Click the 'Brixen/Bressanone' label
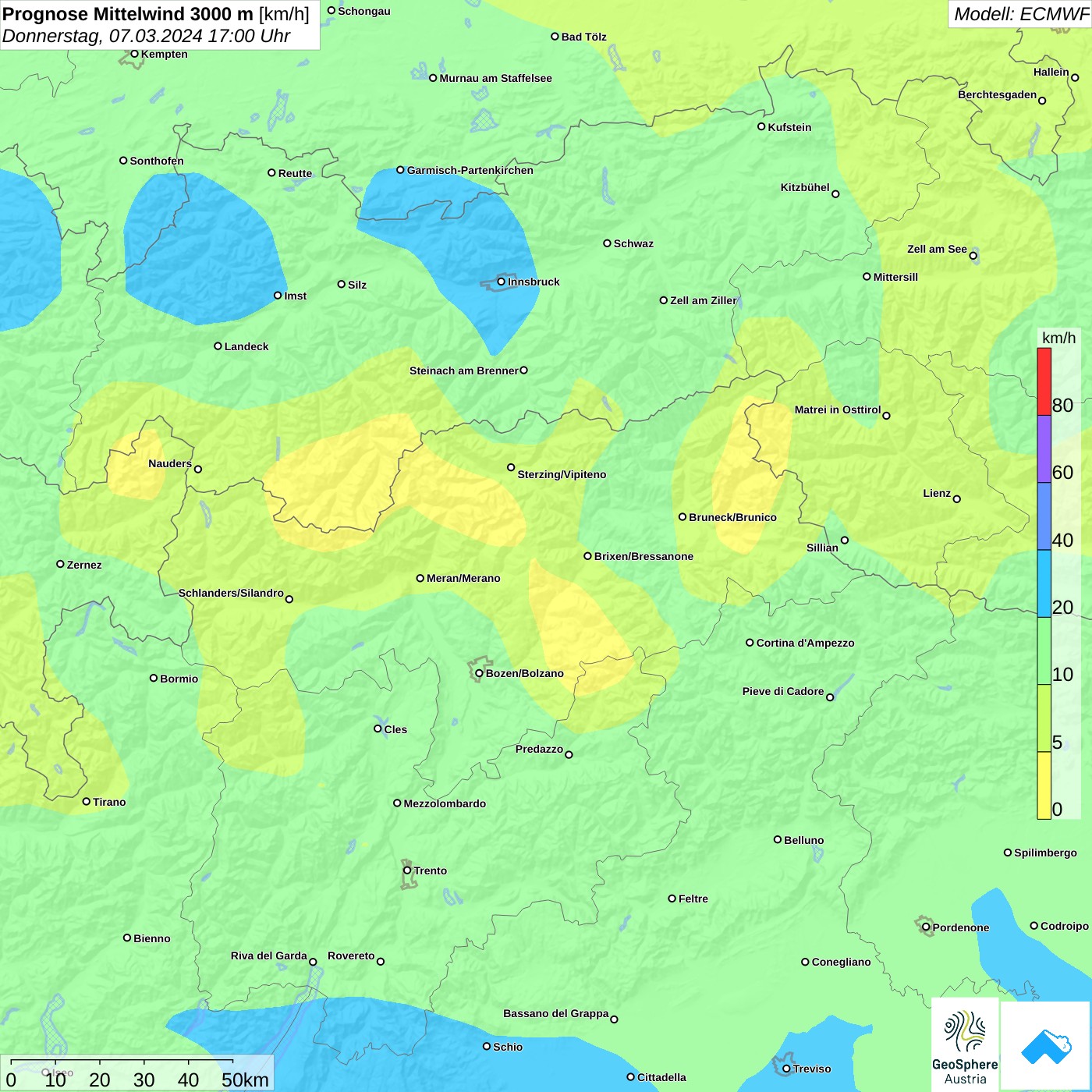 tap(643, 556)
